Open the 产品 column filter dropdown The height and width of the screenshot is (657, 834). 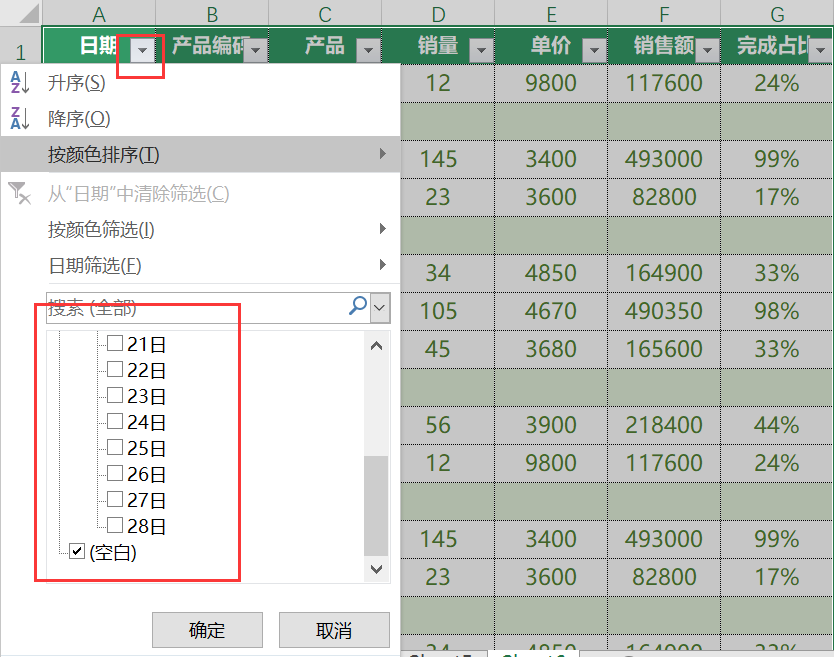368,51
